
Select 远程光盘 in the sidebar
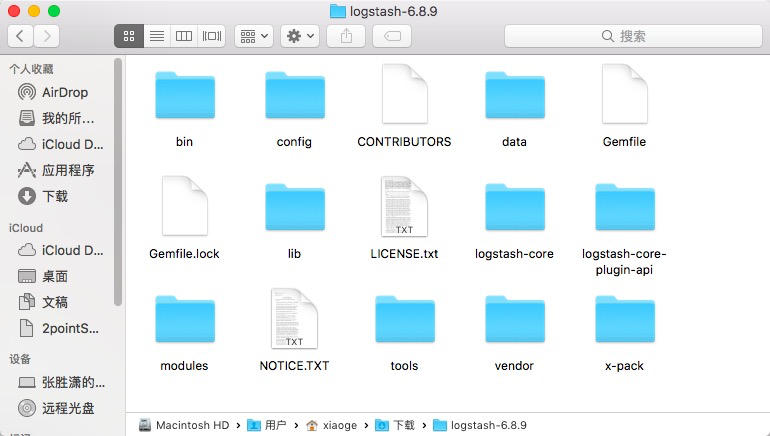coord(58,409)
